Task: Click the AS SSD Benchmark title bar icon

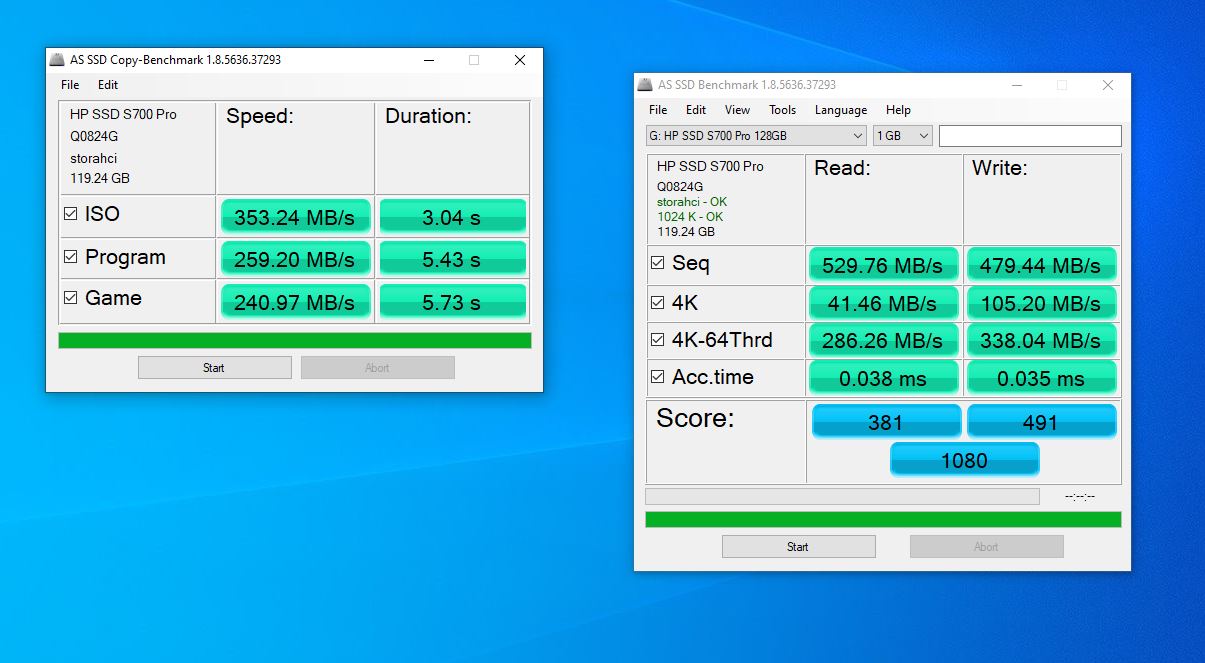Action: tap(646, 85)
